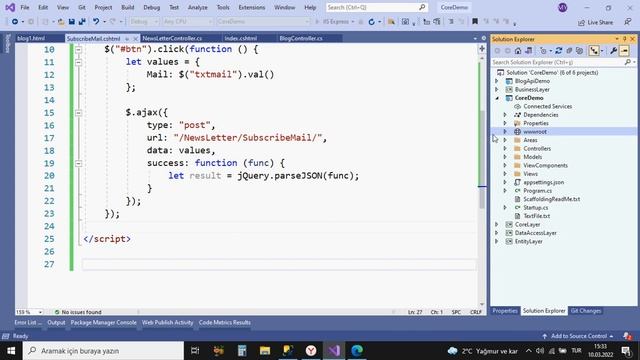The height and width of the screenshot is (360, 640).
Task: Switch to the Index.cshtml tab
Action: [x=241, y=38]
